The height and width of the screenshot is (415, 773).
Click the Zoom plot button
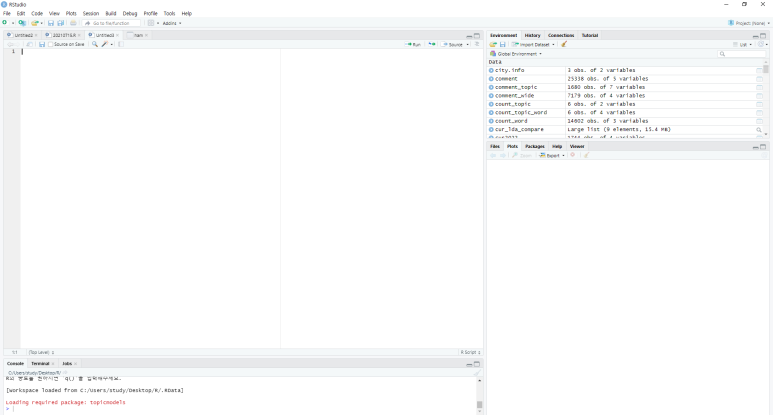(x=522, y=155)
